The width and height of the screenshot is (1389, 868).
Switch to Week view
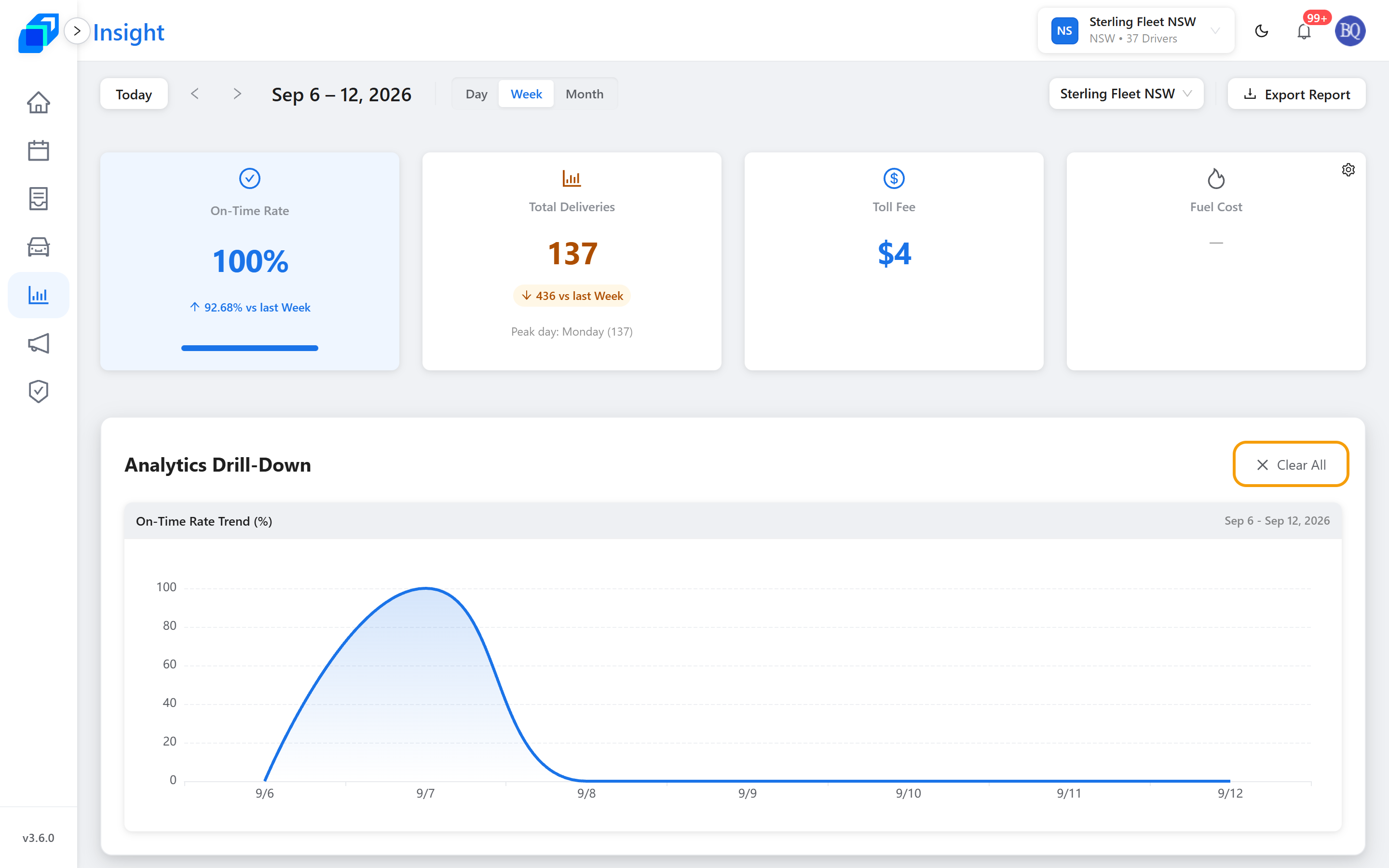click(526, 94)
